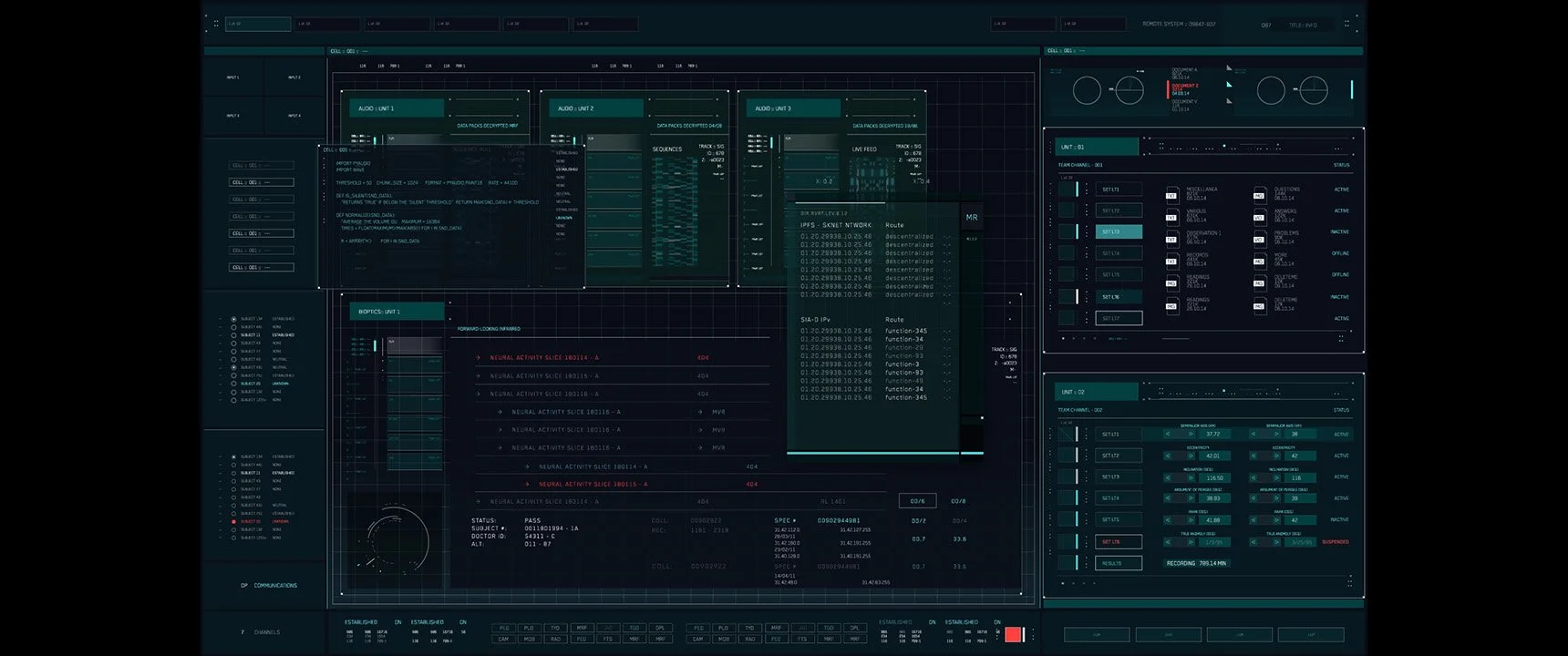
Task: Toggle the square beside SET LT1 in Unit 01
Action: pos(1066,190)
